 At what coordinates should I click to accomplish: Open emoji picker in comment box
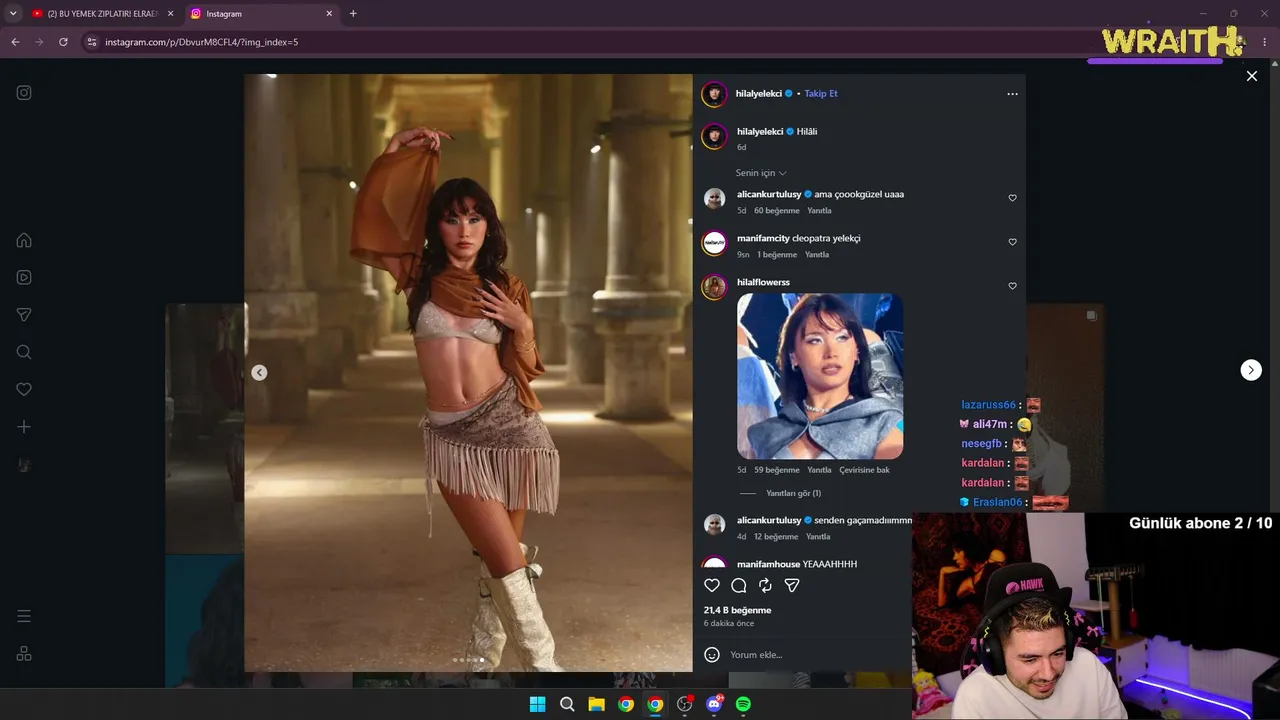(x=712, y=655)
